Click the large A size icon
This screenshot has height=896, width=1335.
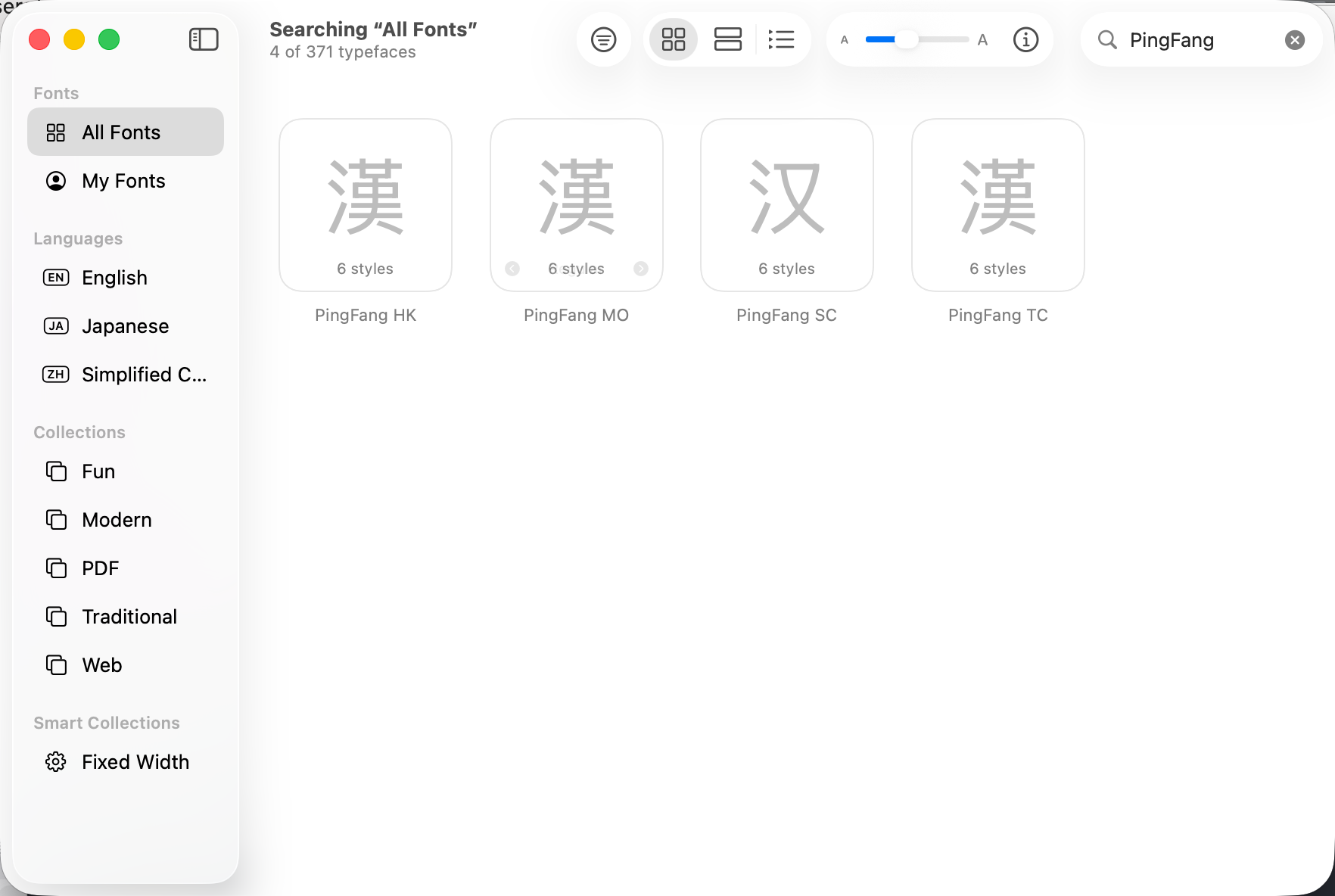[982, 40]
